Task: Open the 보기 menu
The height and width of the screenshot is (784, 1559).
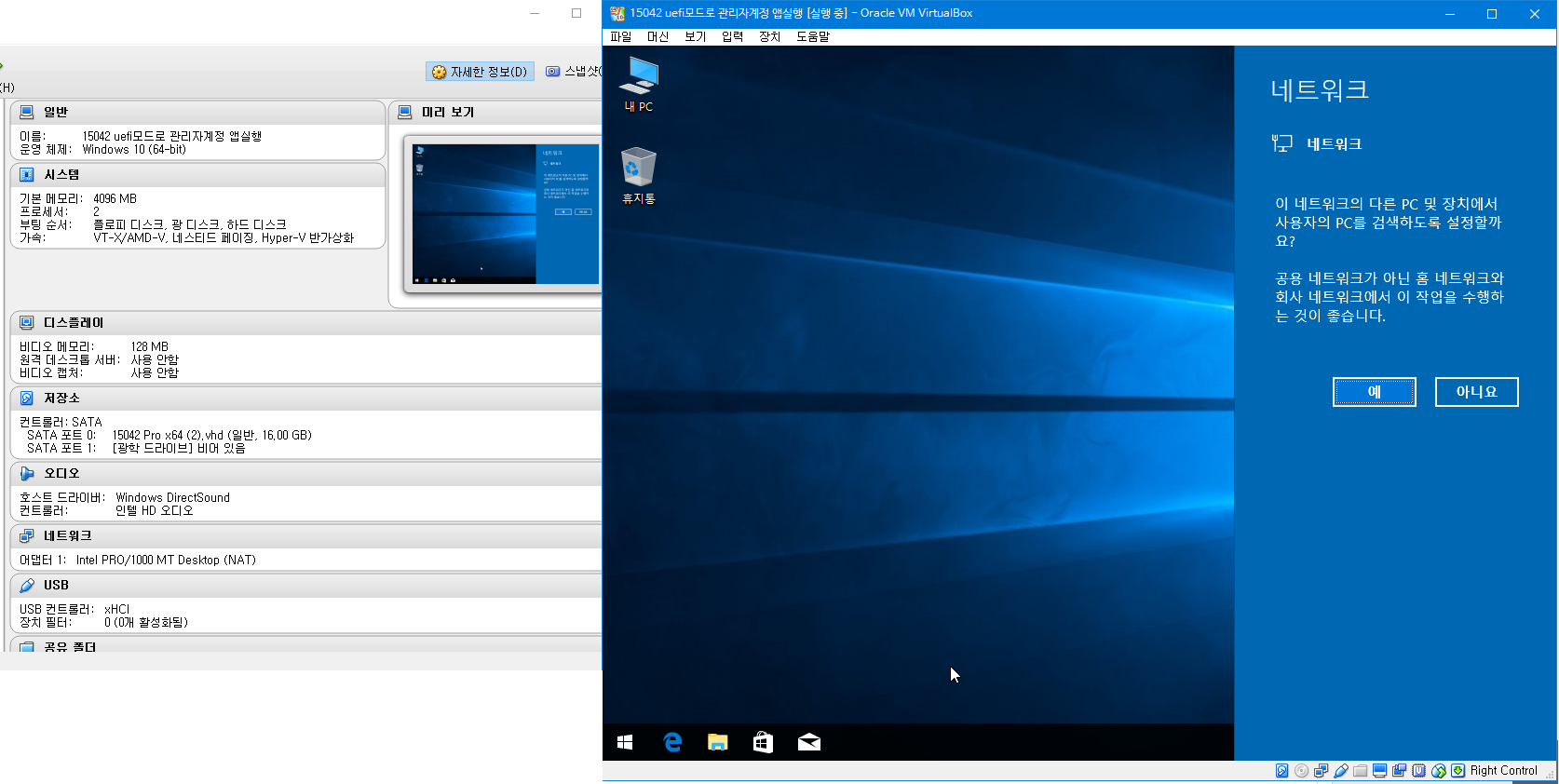Action: [695, 36]
